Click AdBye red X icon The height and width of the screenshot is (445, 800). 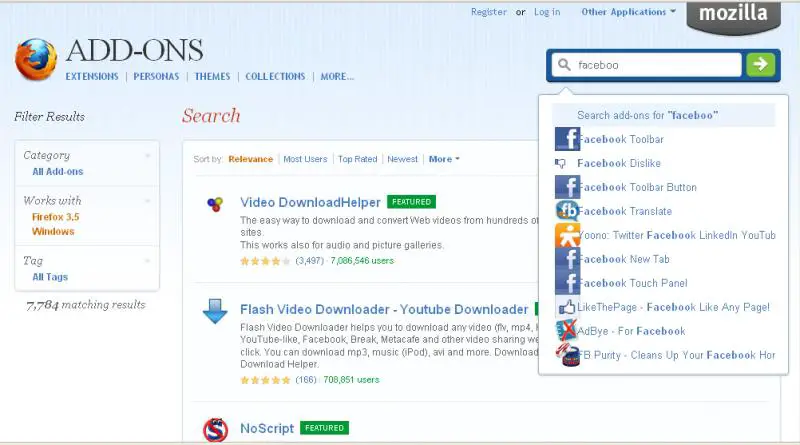point(566,331)
